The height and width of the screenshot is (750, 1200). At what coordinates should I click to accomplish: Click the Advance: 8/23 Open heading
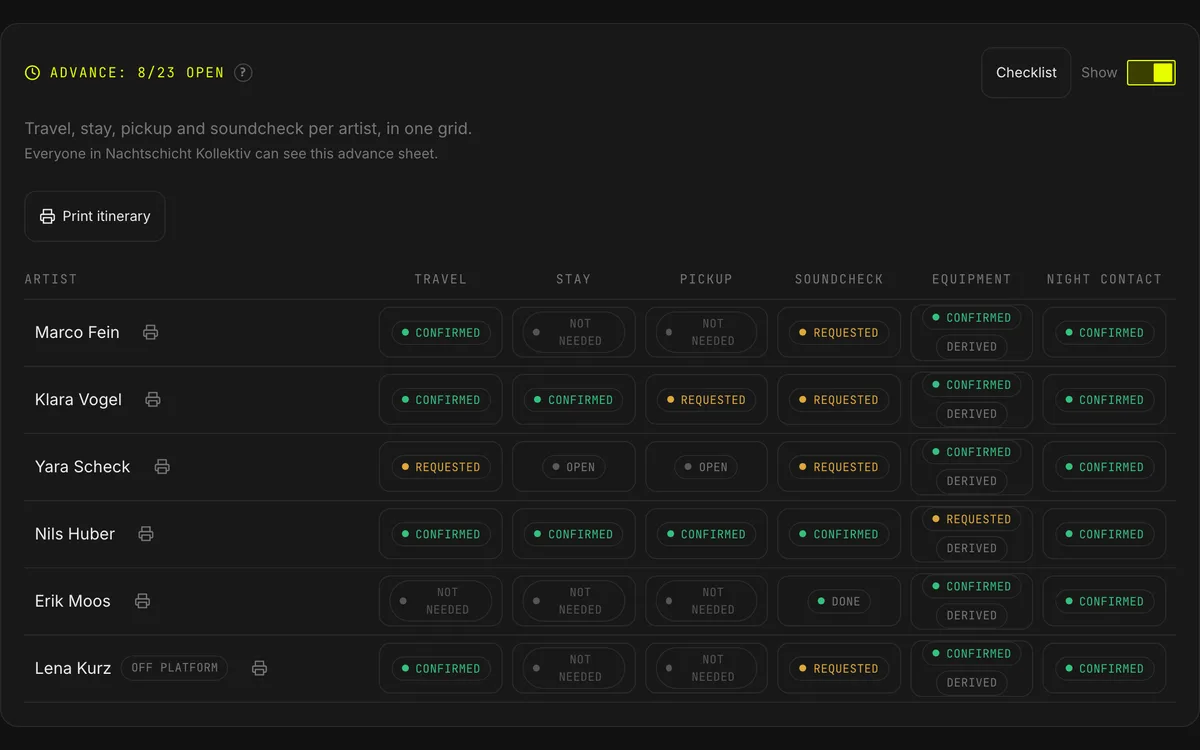tap(137, 73)
